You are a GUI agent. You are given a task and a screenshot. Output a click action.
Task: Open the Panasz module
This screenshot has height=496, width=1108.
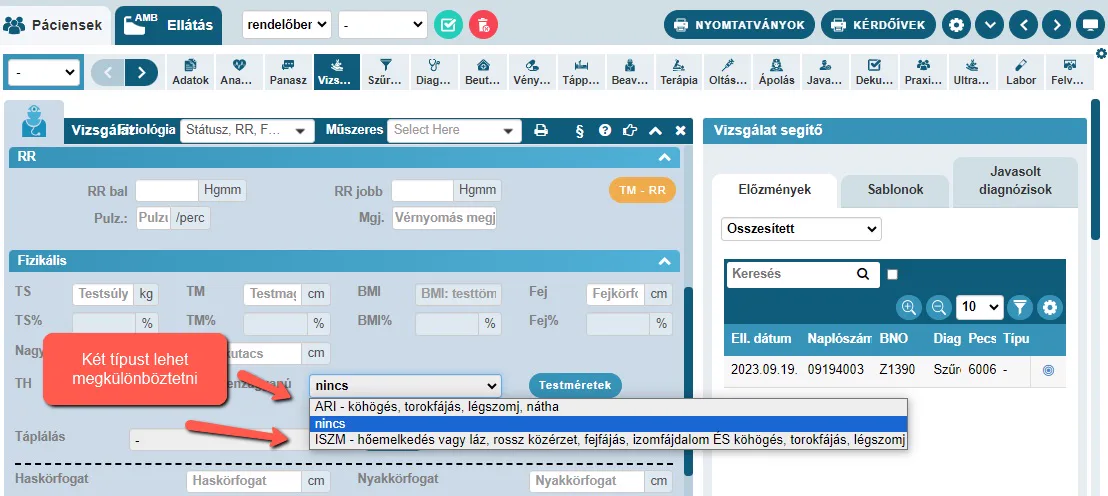click(288, 72)
